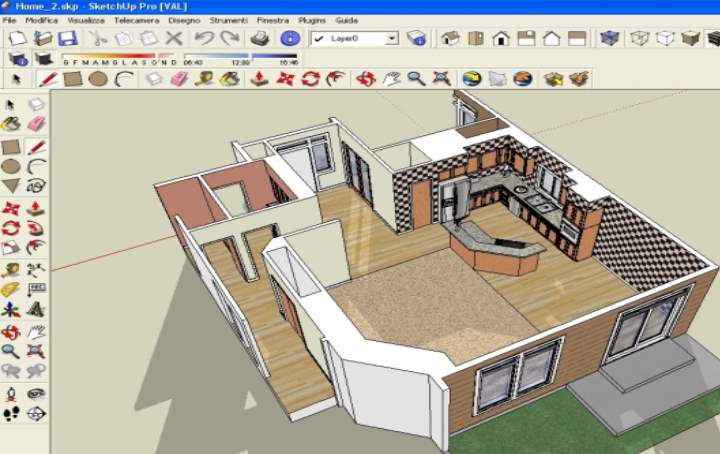Pick the Push/Pull tool in top toolbar
Image resolution: width=720 pixels, height=454 pixels.
tap(259, 78)
